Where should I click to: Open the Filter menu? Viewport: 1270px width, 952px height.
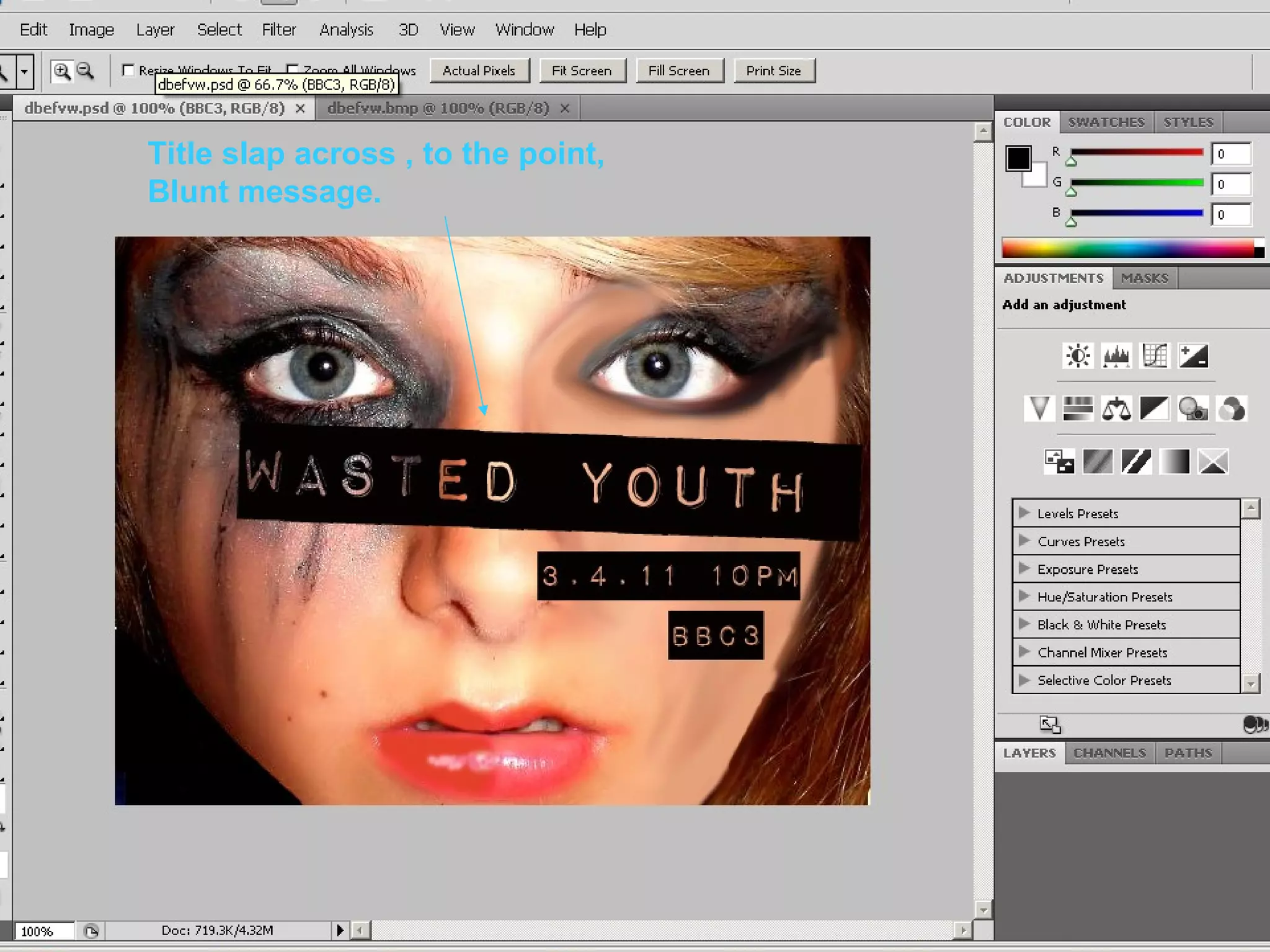pyautogui.click(x=278, y=30)
